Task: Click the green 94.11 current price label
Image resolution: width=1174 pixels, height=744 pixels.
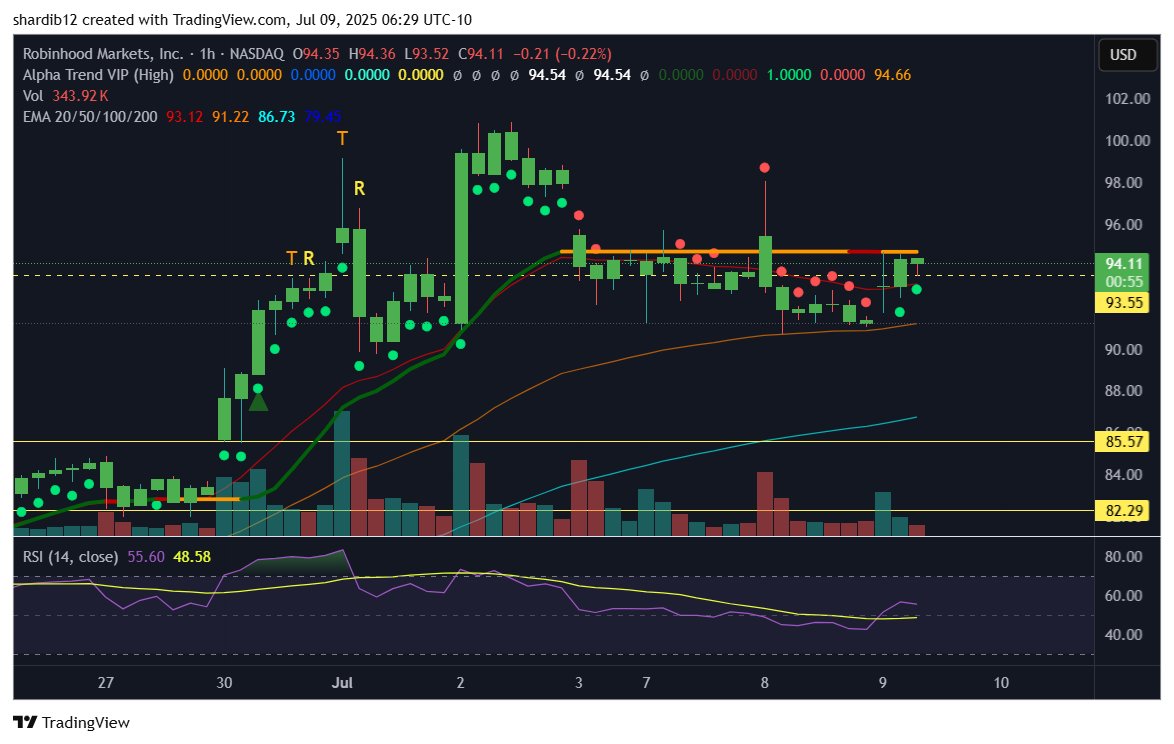Action: (x=1125, y=263)
